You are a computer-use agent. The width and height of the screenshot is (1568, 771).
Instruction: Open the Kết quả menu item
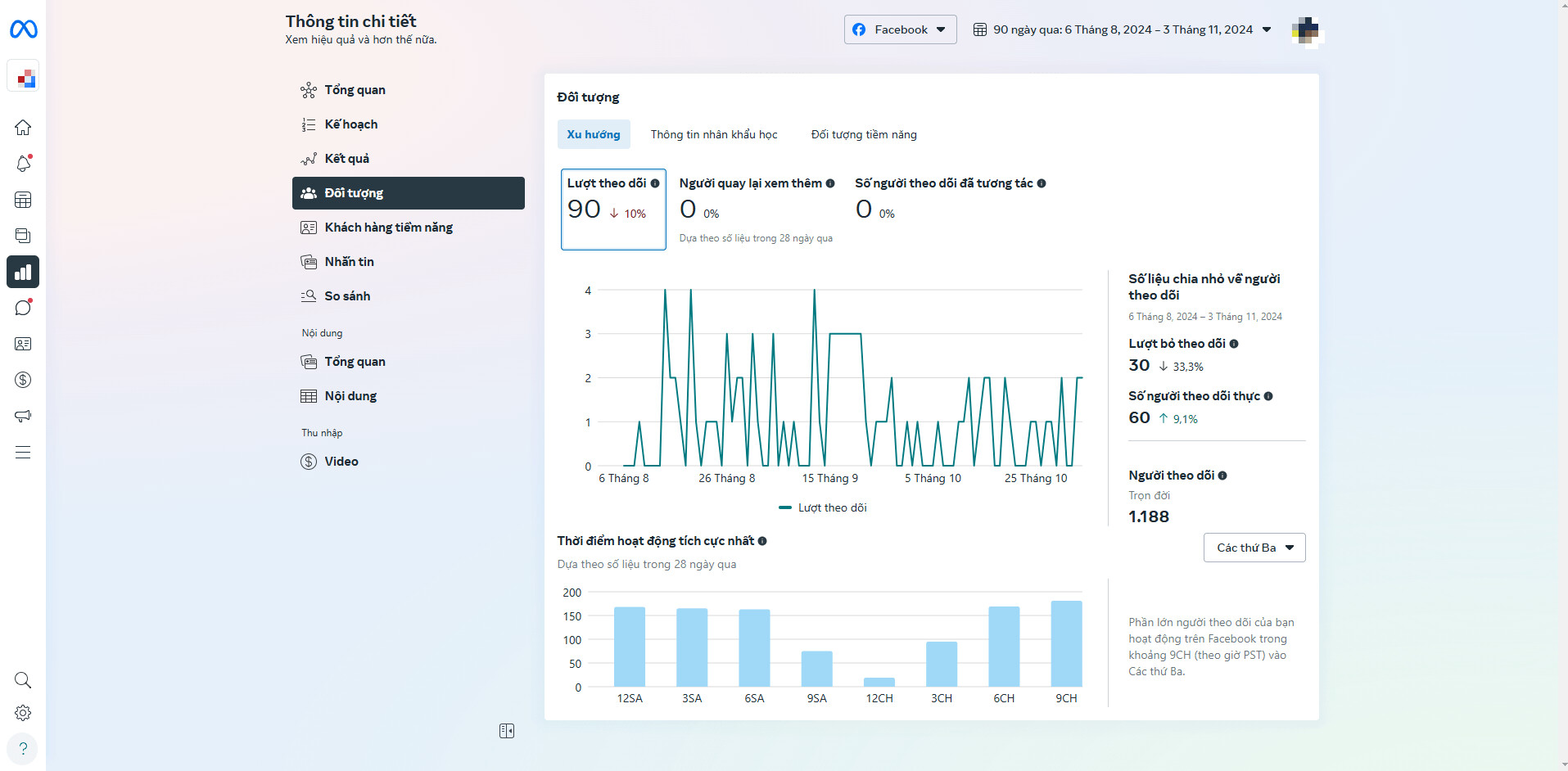(x=408, y=159)
